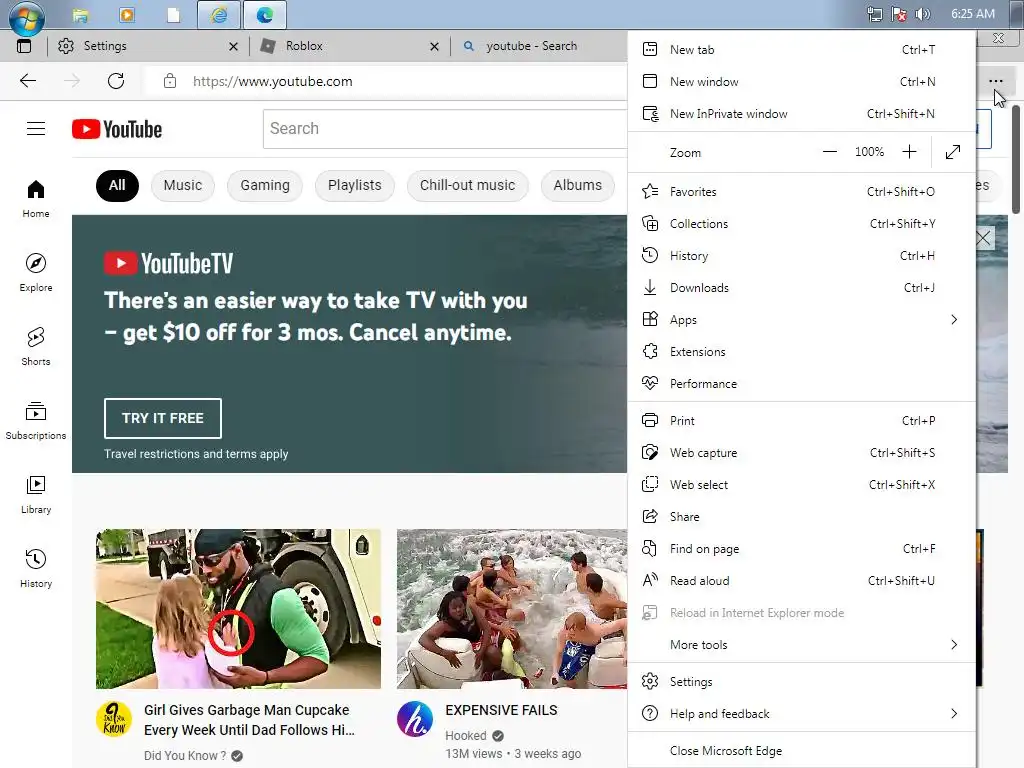
Task: Open Library in YouTube sidebar
Action: pos(36,495)
